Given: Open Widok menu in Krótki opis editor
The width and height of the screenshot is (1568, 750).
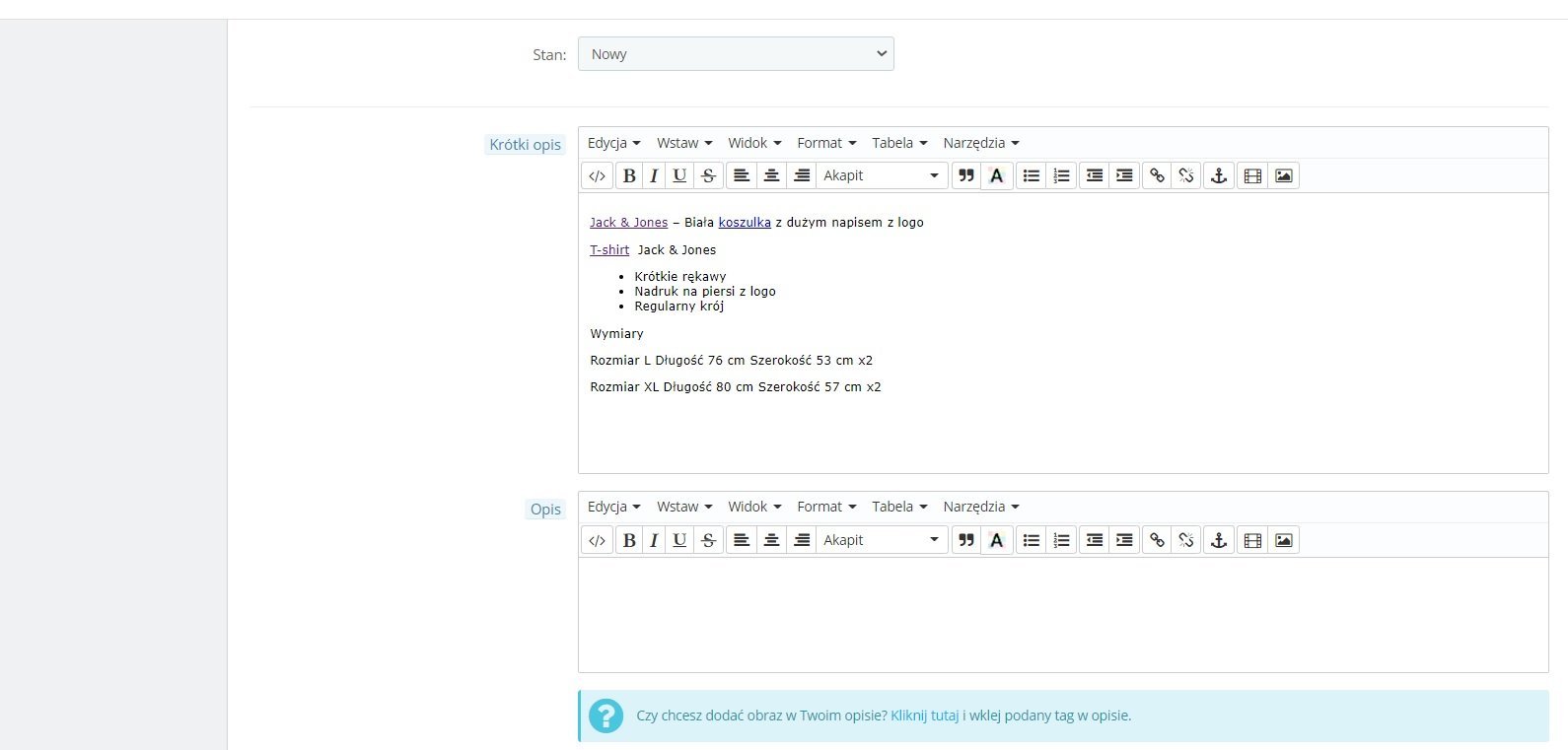Looking at the screenshot, I should (754, 143).
